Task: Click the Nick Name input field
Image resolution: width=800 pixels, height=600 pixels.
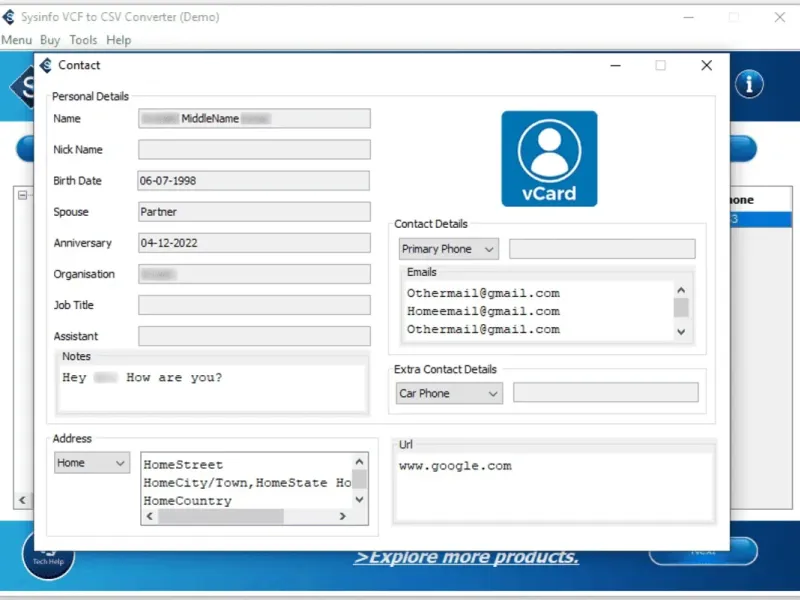Action: 254,149
